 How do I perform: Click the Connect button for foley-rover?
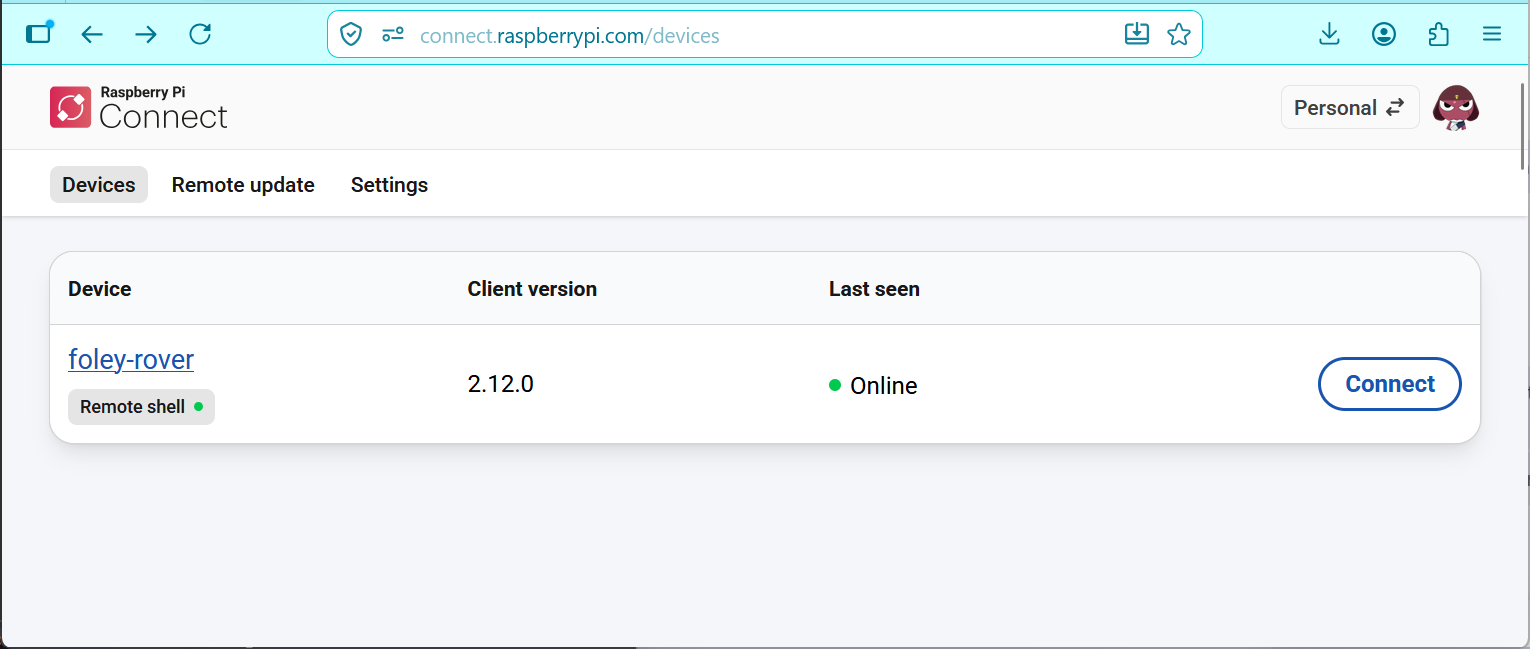[x=1390, y=384]
